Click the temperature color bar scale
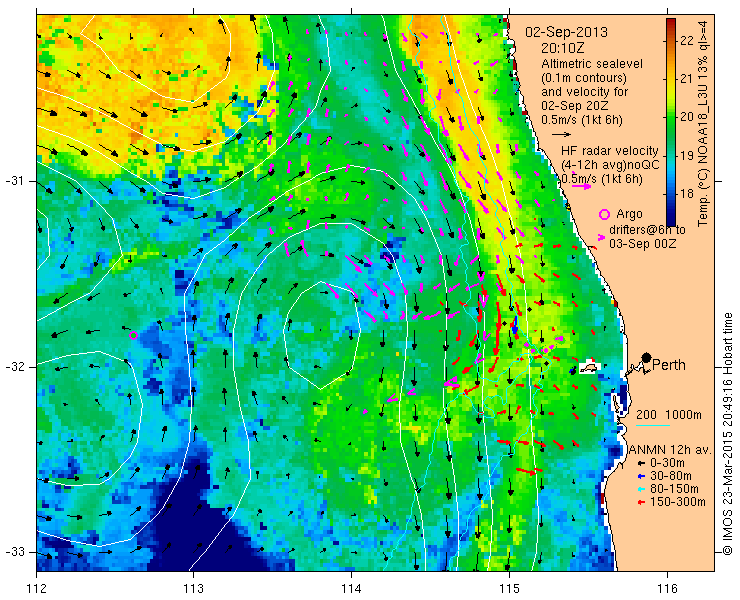Screen dimensions: 740x600 [671, 122]
